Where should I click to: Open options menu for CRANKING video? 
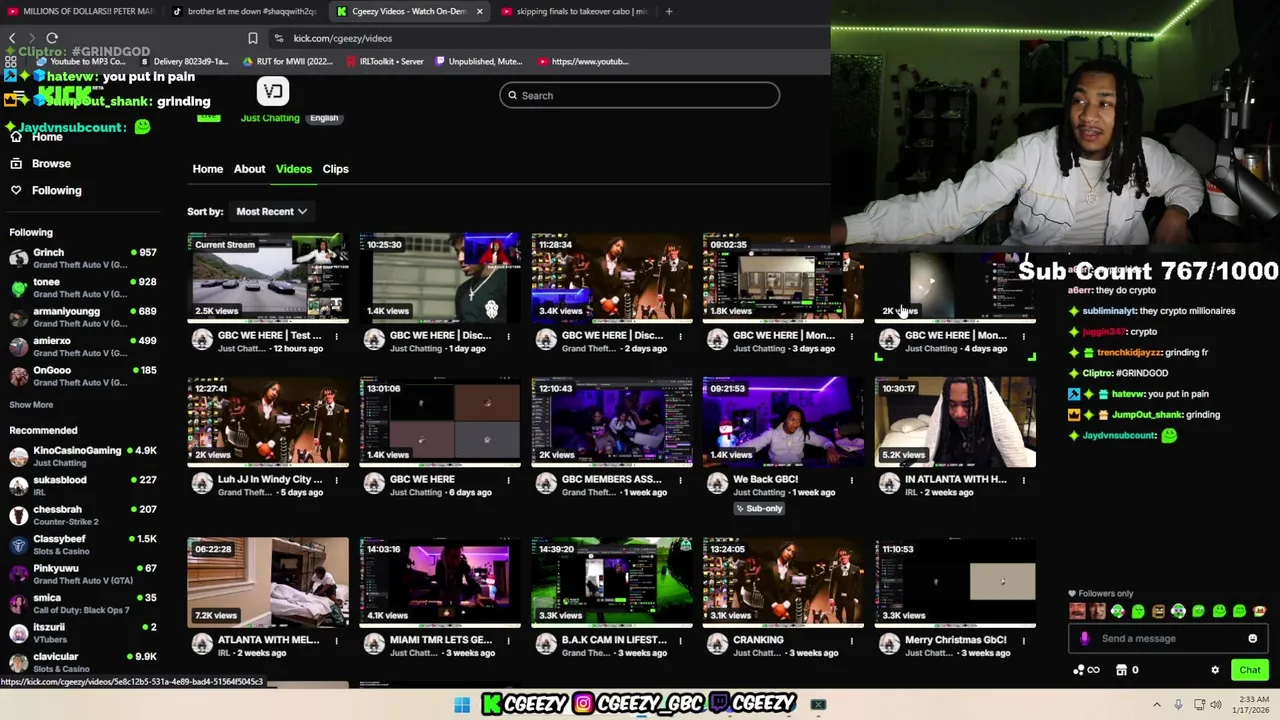coord(852,641)
